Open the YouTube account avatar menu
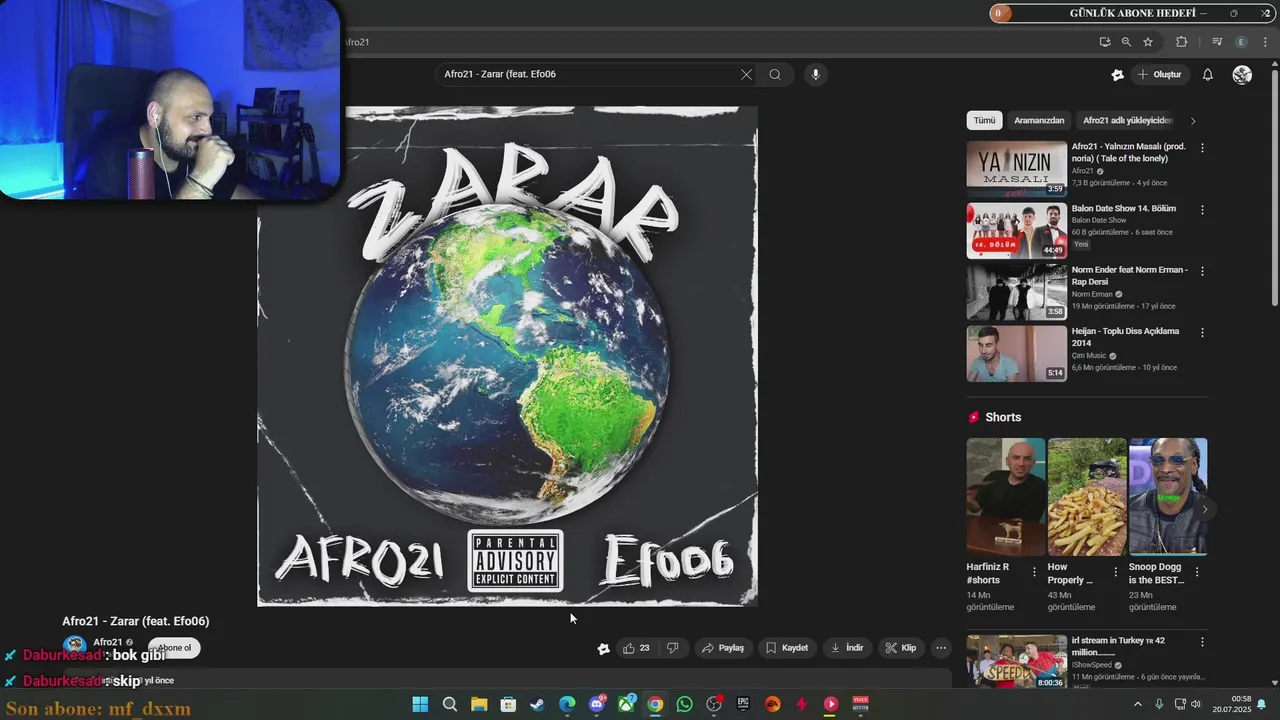This screenshot has height=720, width=1280. (1242, 74)
